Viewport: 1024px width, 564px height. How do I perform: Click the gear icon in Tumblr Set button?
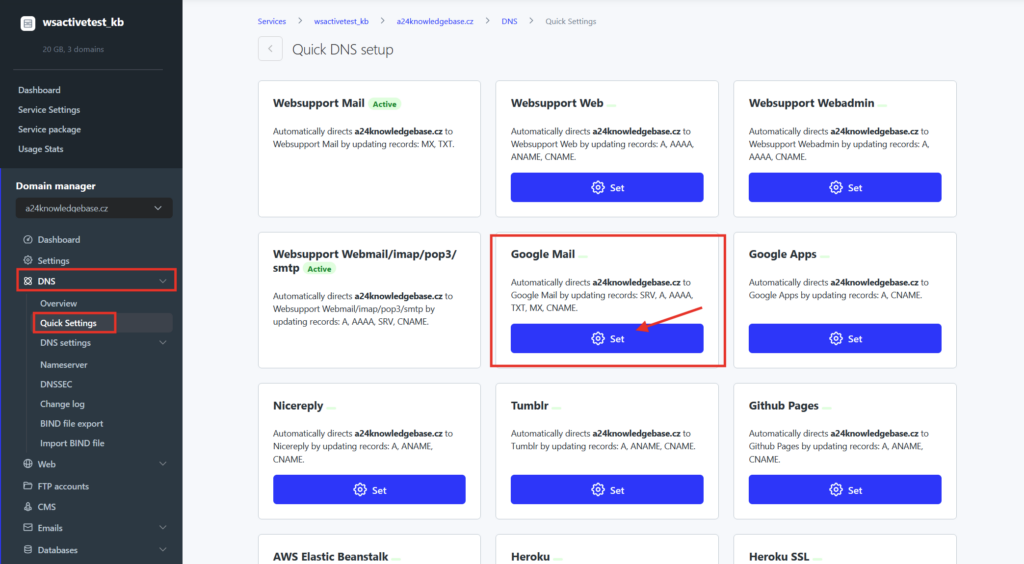click(598, 490)
